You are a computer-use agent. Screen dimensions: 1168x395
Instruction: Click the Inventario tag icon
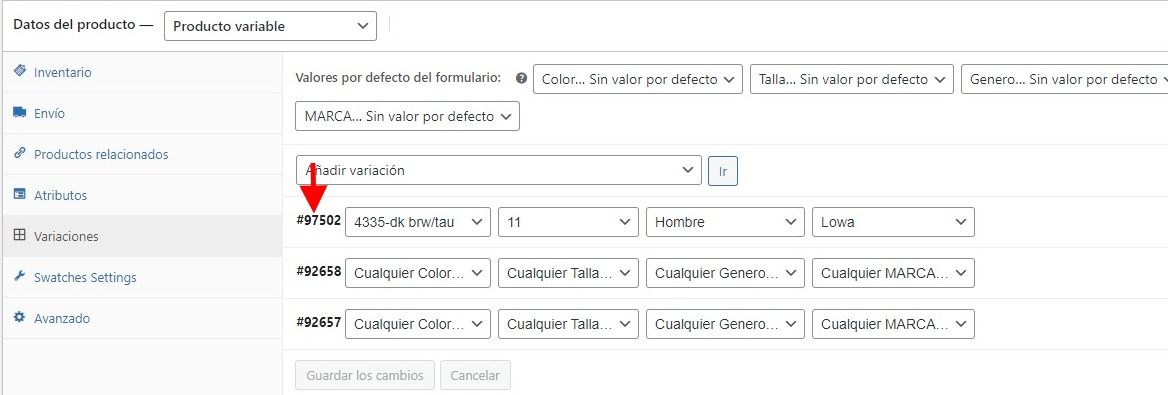point(20,72)
